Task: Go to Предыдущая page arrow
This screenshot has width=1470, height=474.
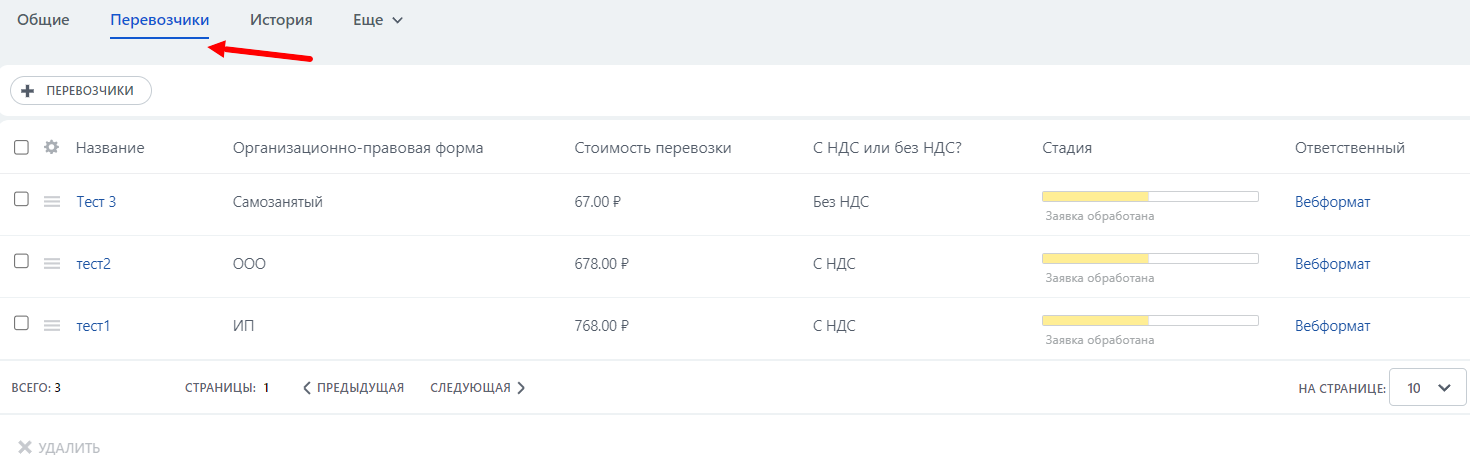Action: pos(307,388)
